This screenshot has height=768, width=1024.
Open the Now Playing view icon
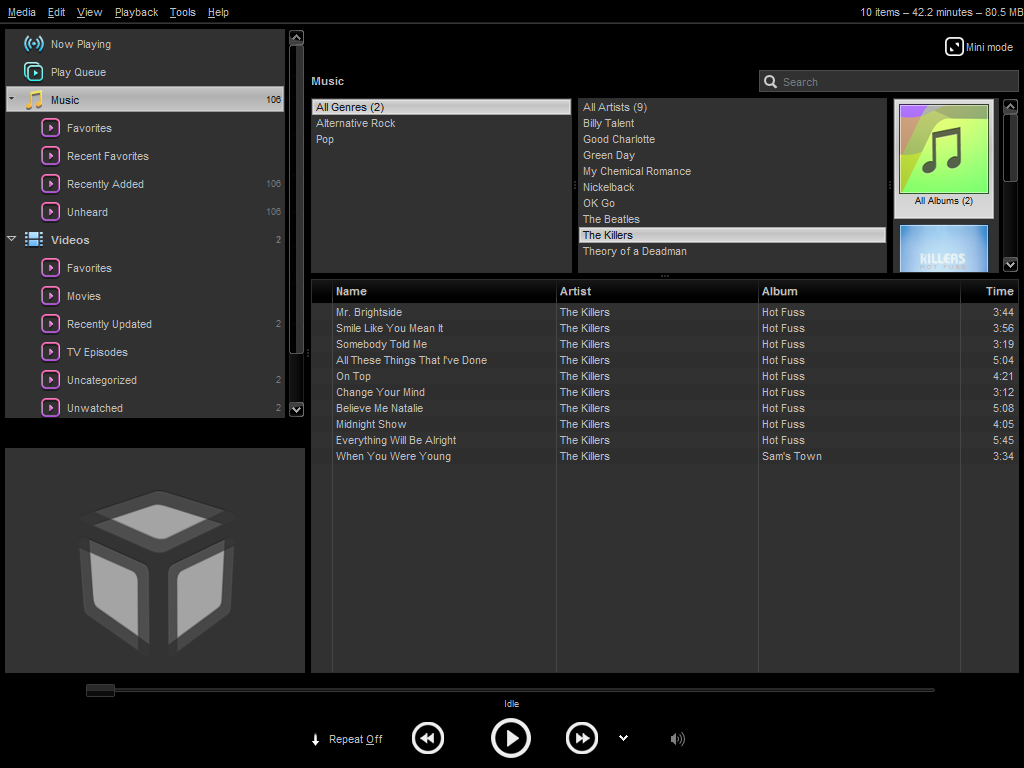click(34, 44)
